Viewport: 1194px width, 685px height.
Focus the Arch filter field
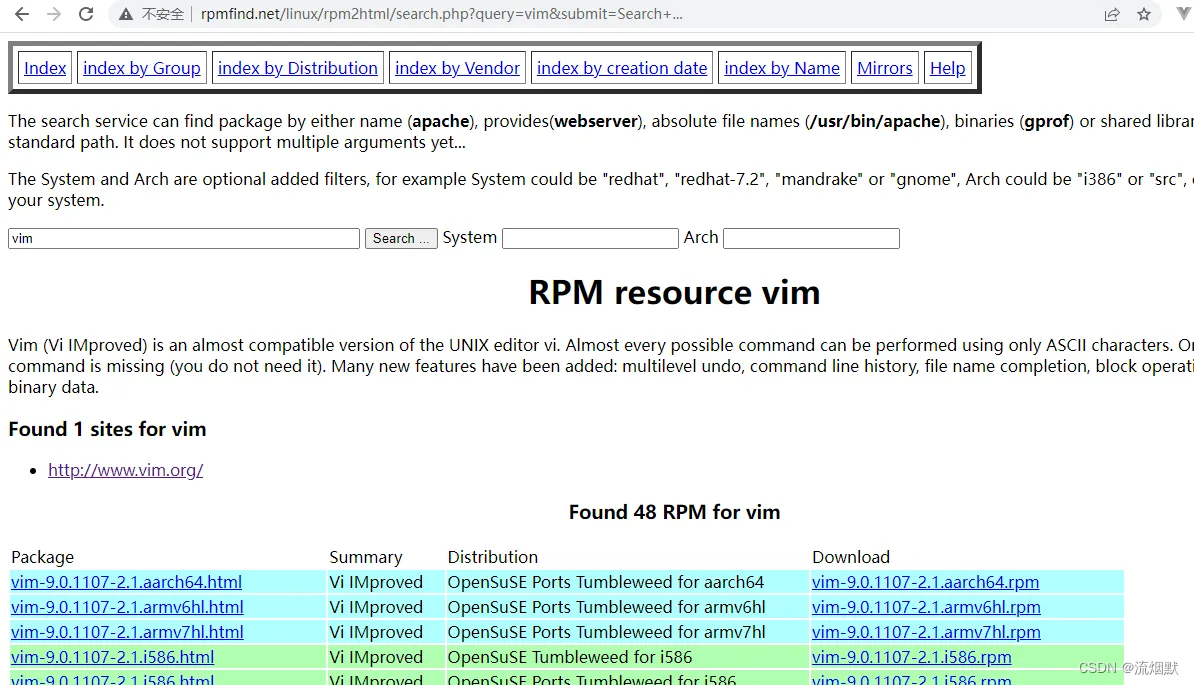point(811,238)
